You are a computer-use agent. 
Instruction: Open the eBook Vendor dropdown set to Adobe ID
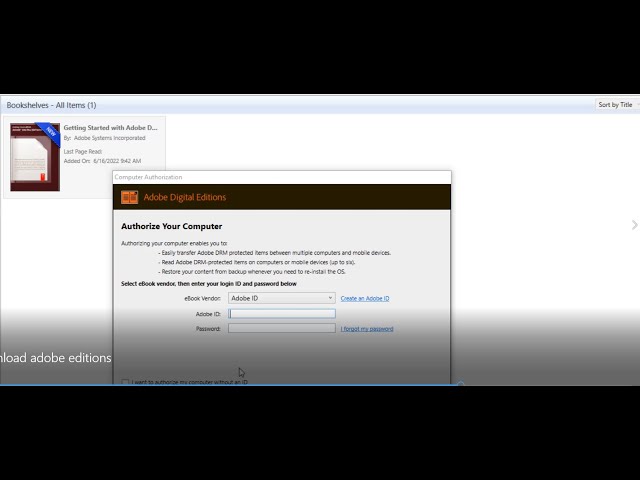tap(282, 298)
